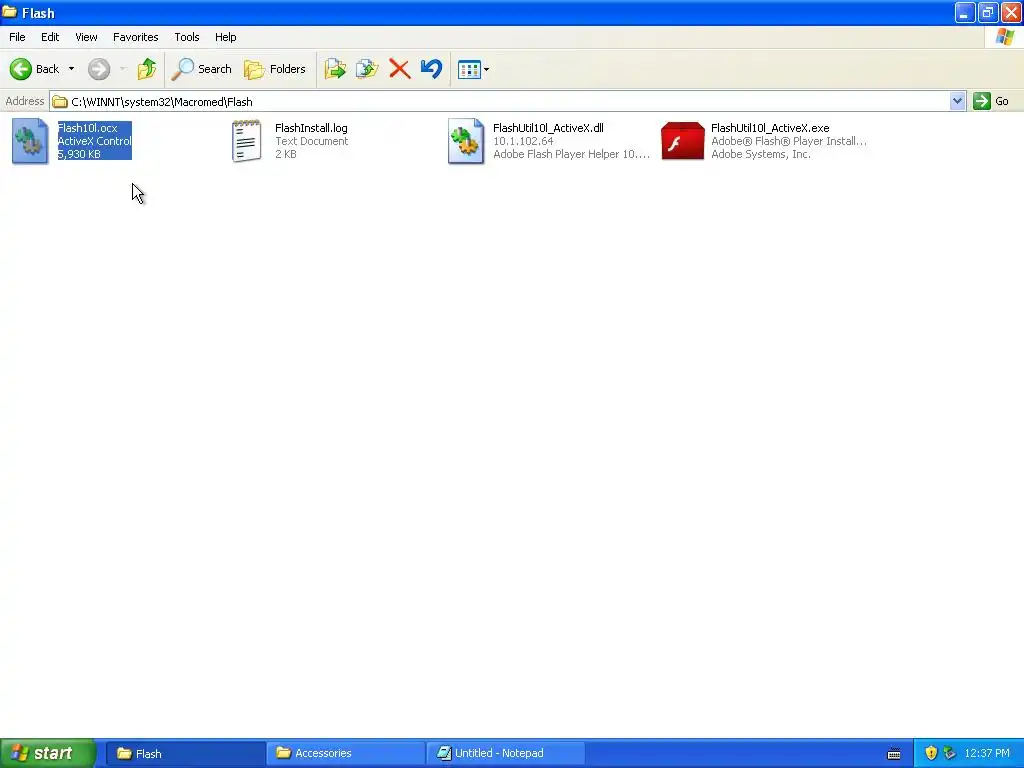Open the View menu

coord(86,37)
